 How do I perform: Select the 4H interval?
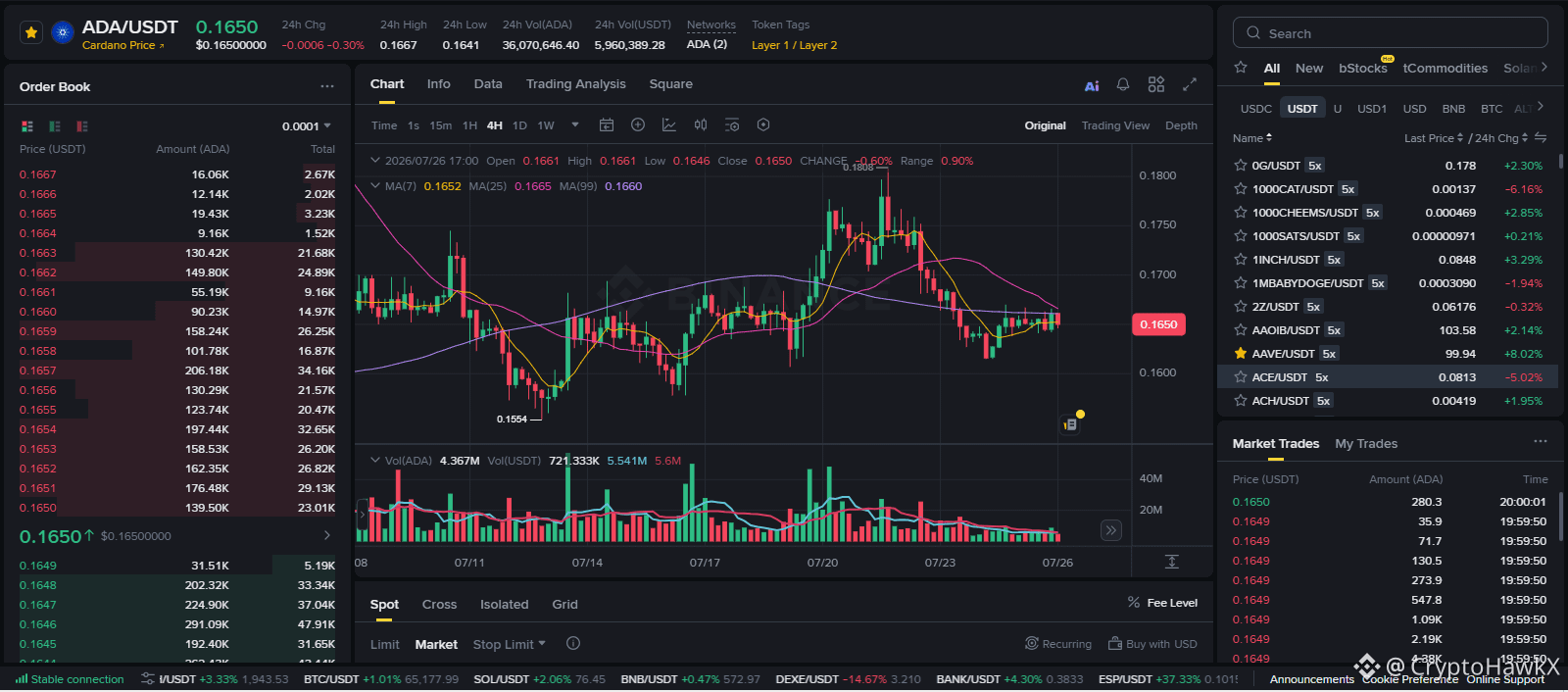(495, 125)
